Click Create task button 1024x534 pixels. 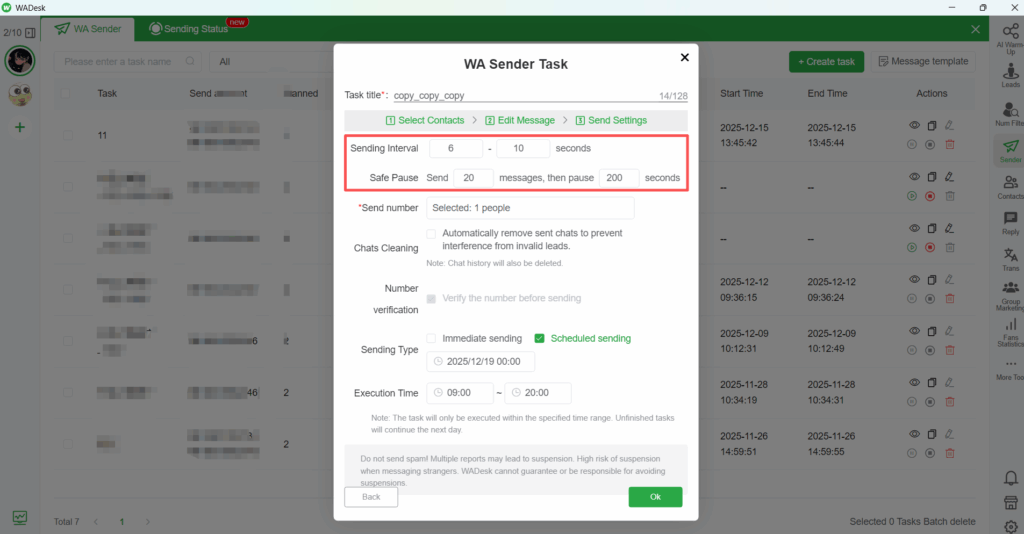pyautogui.click(x=826, y=61)
